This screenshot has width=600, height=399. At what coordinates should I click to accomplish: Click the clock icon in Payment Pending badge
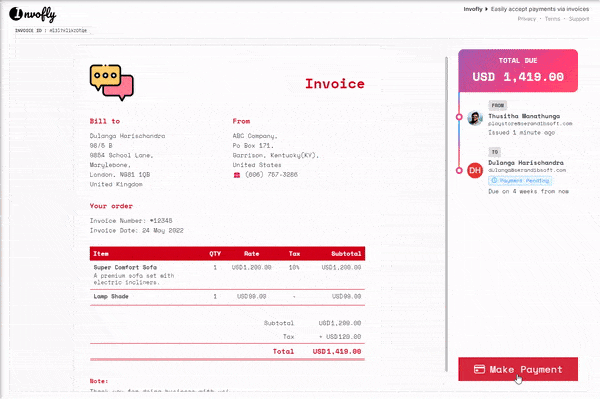tap(494, 180)
